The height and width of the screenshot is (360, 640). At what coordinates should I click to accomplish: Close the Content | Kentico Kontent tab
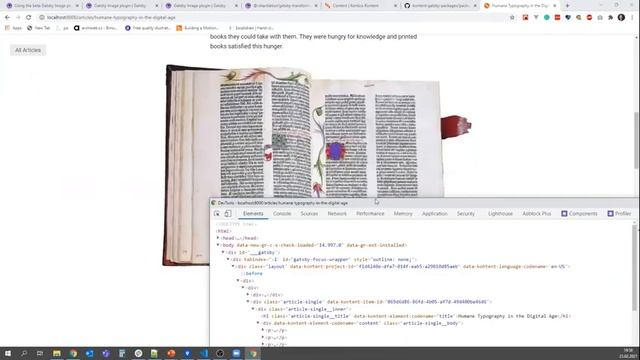[x=395, y=6]
